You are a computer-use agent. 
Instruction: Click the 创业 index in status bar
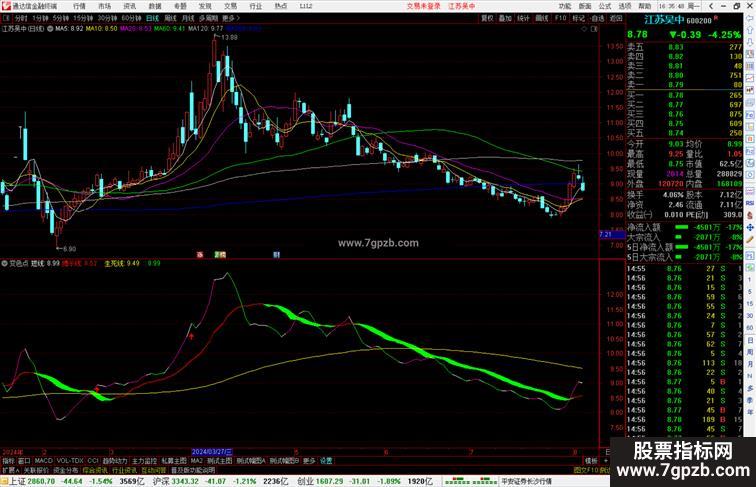pyautogui.click(x=305, y=481)
